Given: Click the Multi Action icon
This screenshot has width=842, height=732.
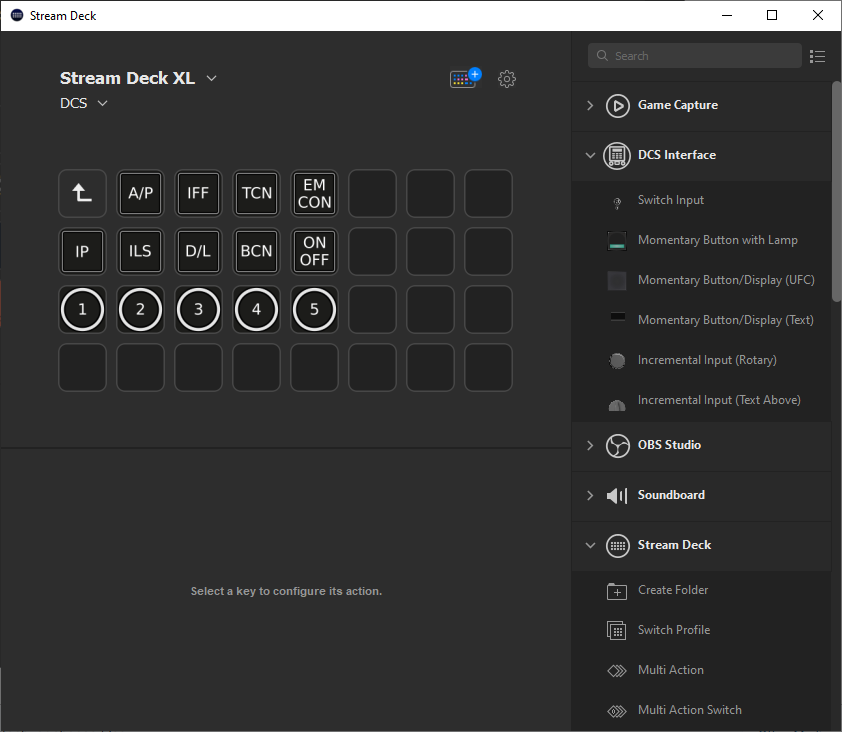Looking at the screenshot, I should (x=617, y=670).
